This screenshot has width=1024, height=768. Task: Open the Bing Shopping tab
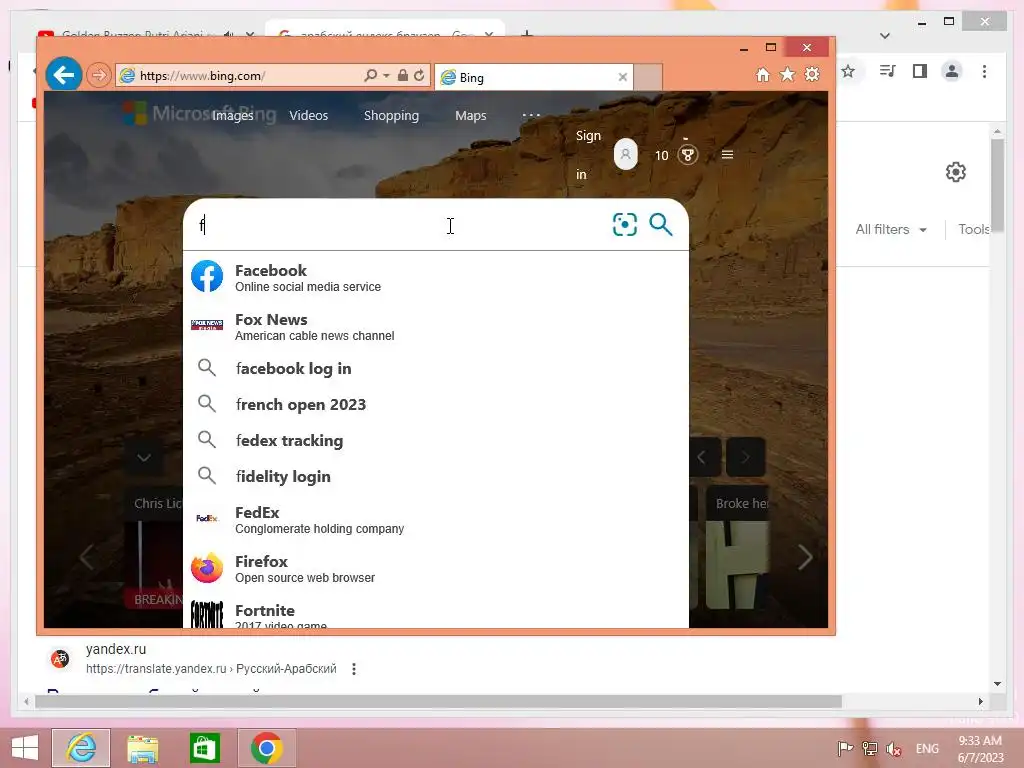(x=391, y=116)
